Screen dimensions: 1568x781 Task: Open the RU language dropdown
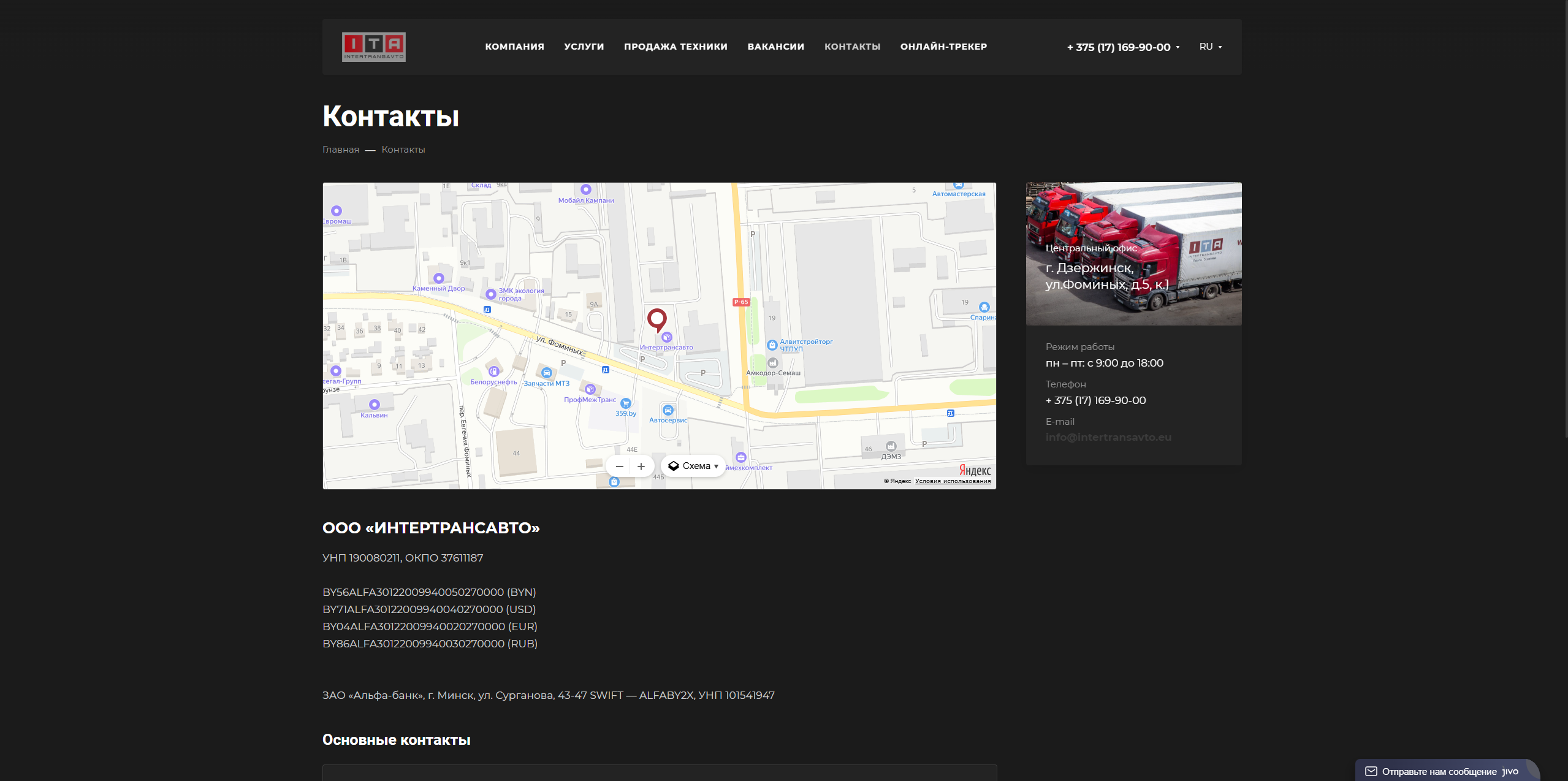tap(1210, 47)
